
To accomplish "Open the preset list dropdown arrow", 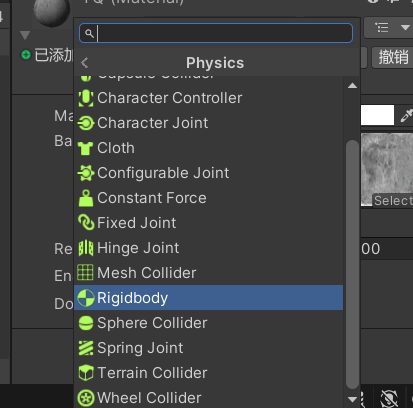I will 405,28.
